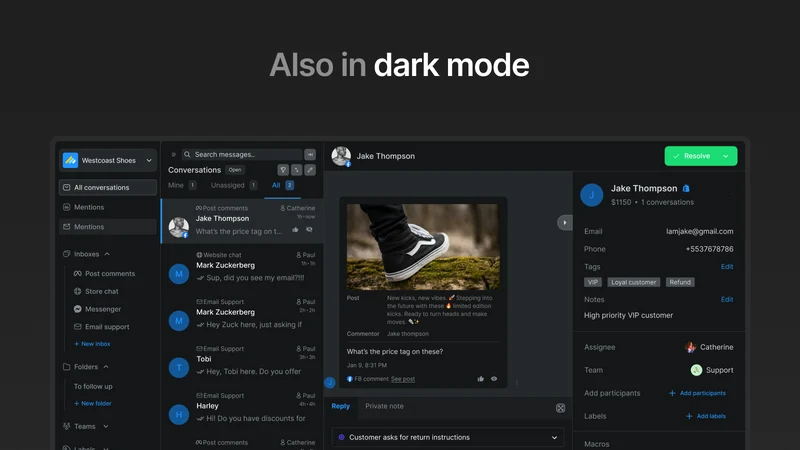Click the Westcoast Shoes logo icon
Image resolution: width=800 pixels, height=450 pixels.
click(70, 160)
